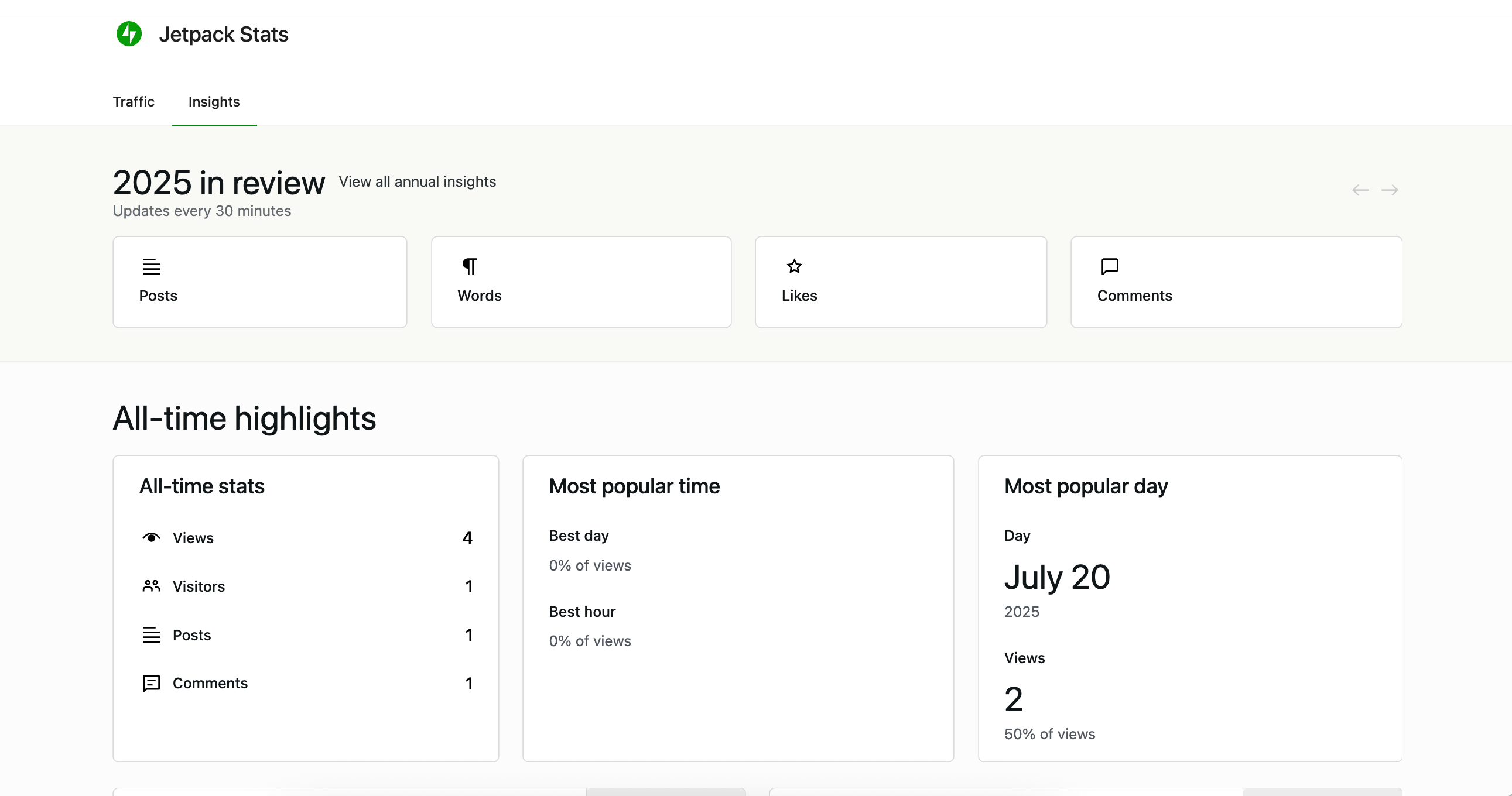1512x796 pixels.
Task: Go to next year with right arrow
Action: pyautogui.click(x=1390, y=190)
